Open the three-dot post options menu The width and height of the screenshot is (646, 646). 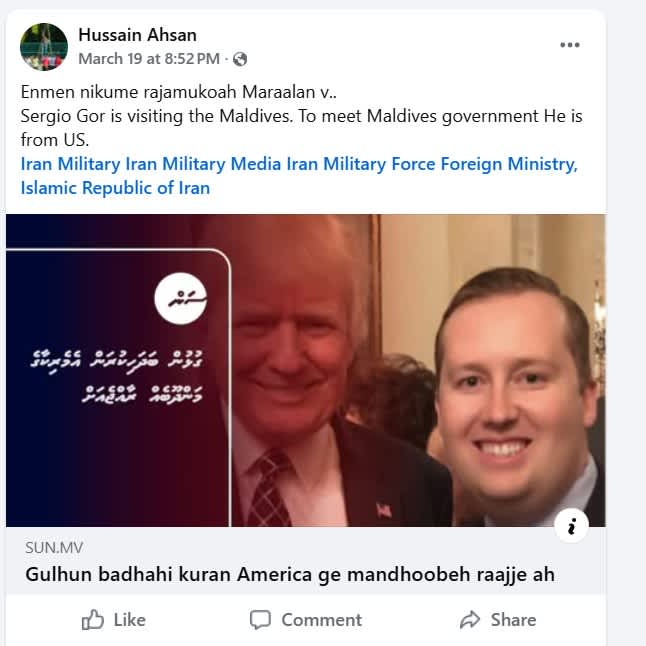click(570, 45)
